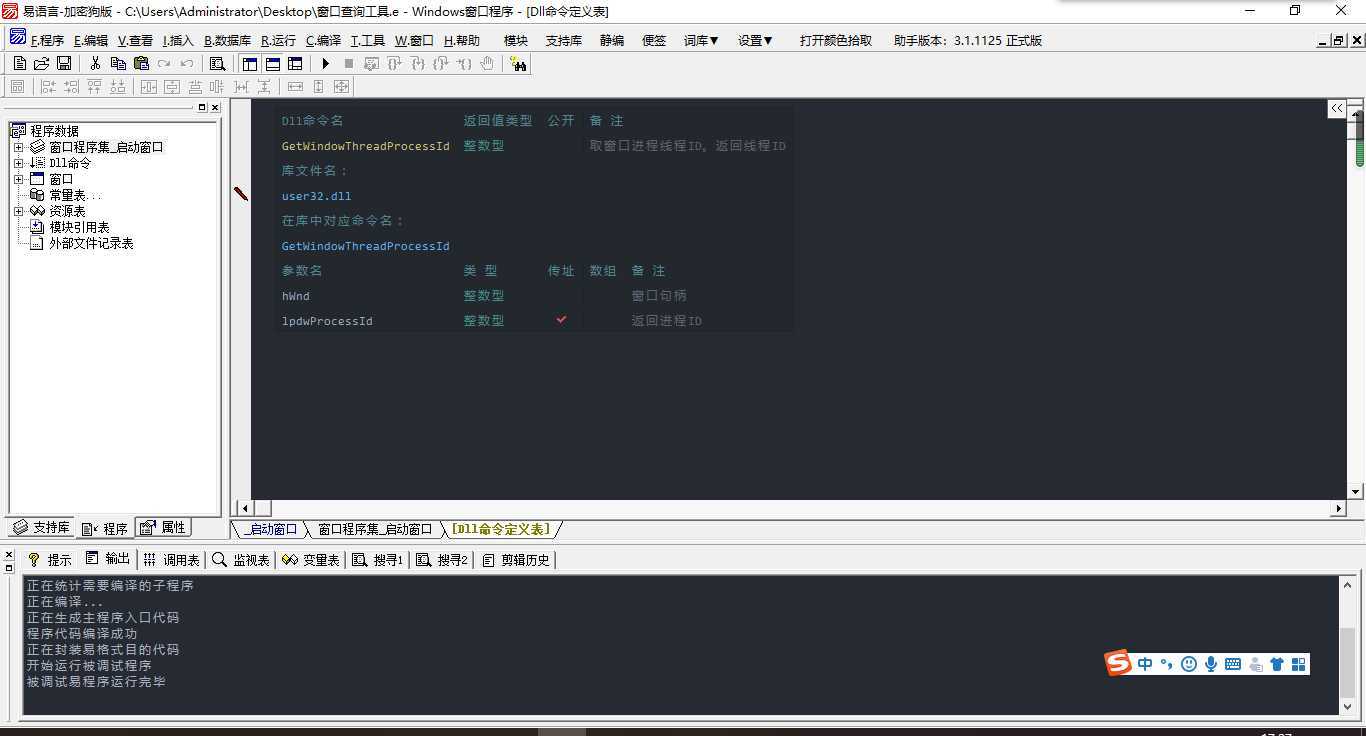This screenshot has width=1366, height=736.
Task: Paste using the clipboard toolbar icon
Action: [141, 63]
